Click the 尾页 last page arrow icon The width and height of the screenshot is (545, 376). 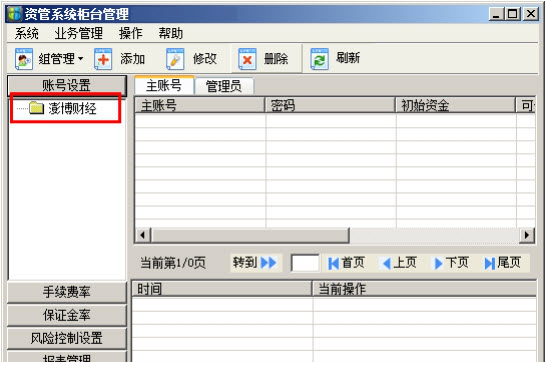coord(490,263)
